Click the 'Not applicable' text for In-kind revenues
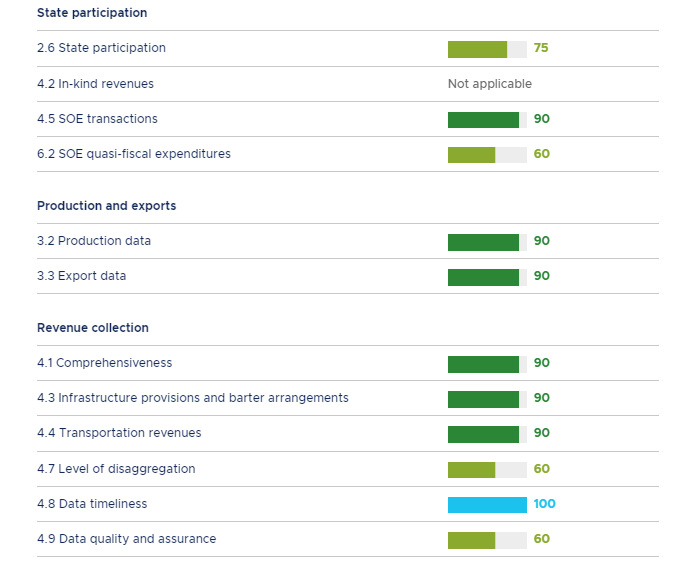Viewport: 685px width, 580px height. [490, 84]
